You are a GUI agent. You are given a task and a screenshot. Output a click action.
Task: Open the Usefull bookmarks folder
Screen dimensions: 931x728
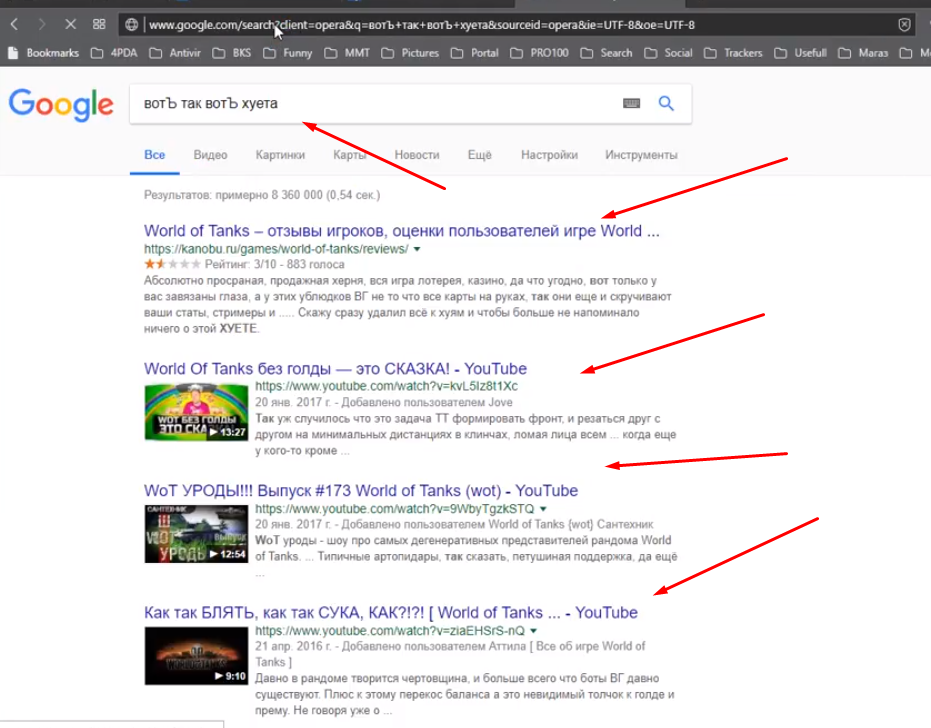pos(801,53)
